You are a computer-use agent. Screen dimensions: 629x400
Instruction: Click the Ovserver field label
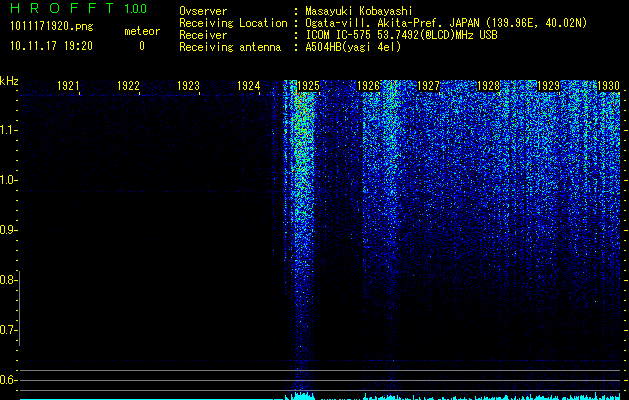[x=203, y=11]
